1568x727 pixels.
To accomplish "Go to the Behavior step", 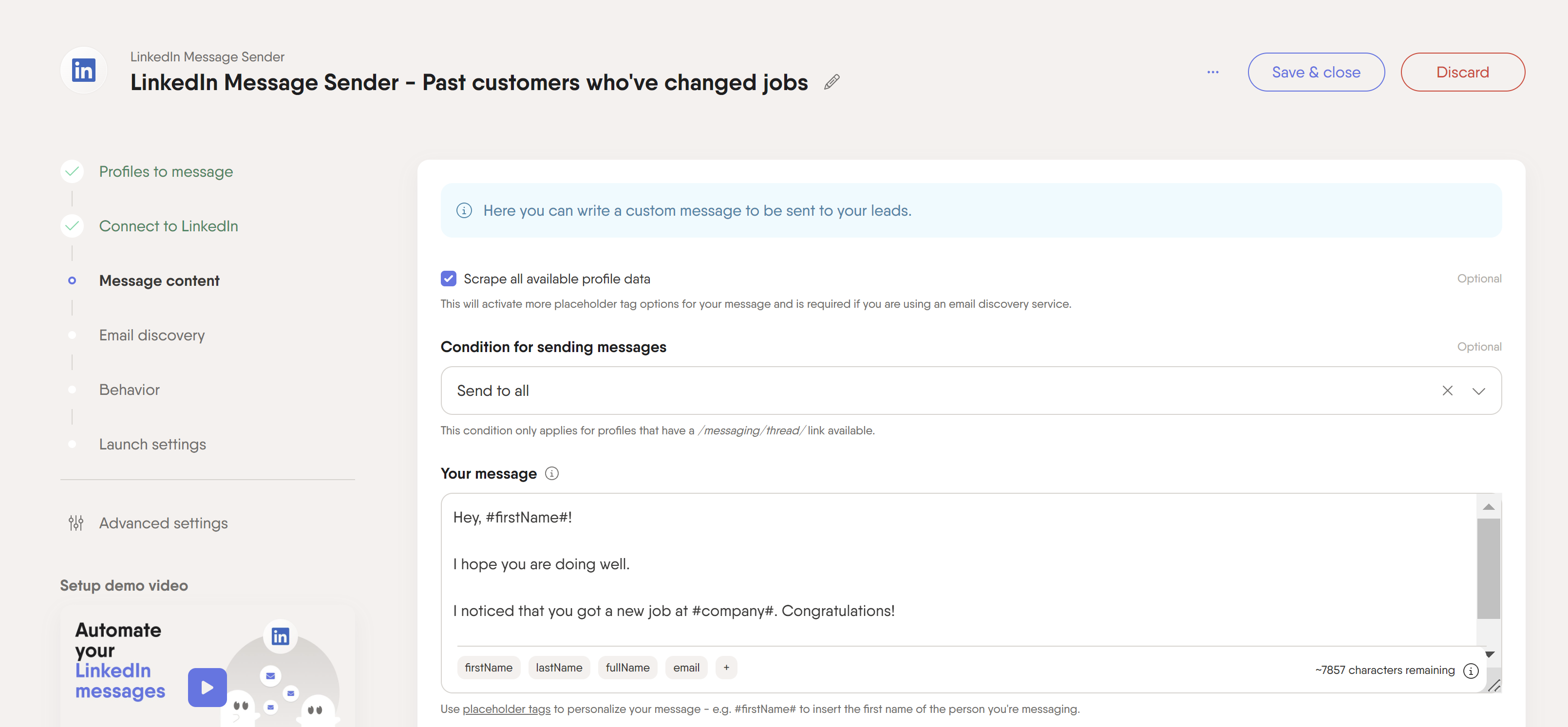I will point(129,390).
